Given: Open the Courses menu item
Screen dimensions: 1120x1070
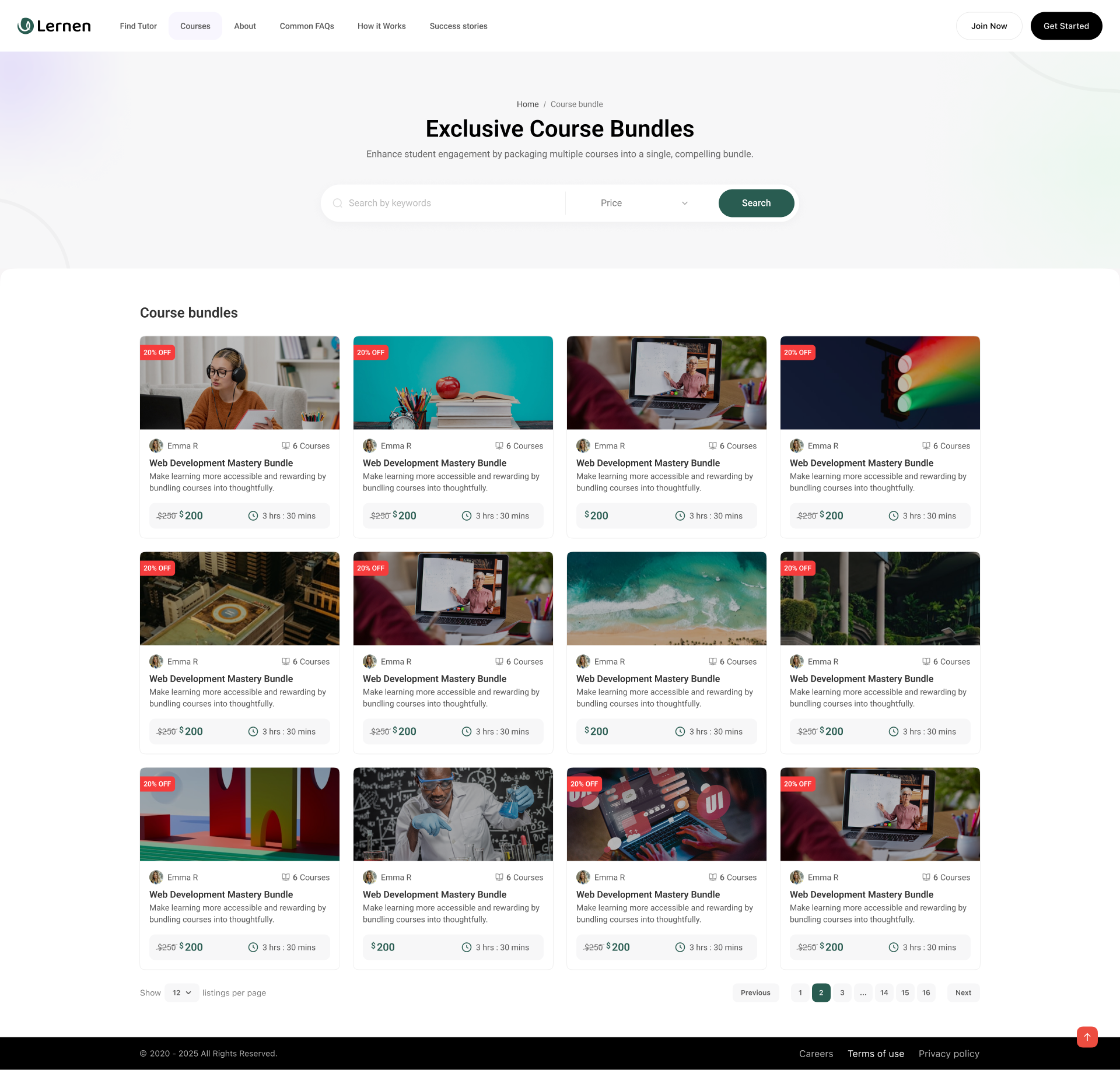Looking at the screenshot, I should tap(195, 26).
